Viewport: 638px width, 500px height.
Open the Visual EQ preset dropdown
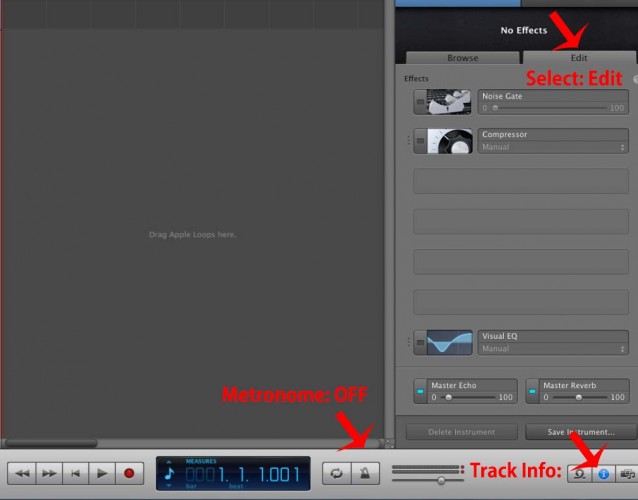[x=553, y=349]
